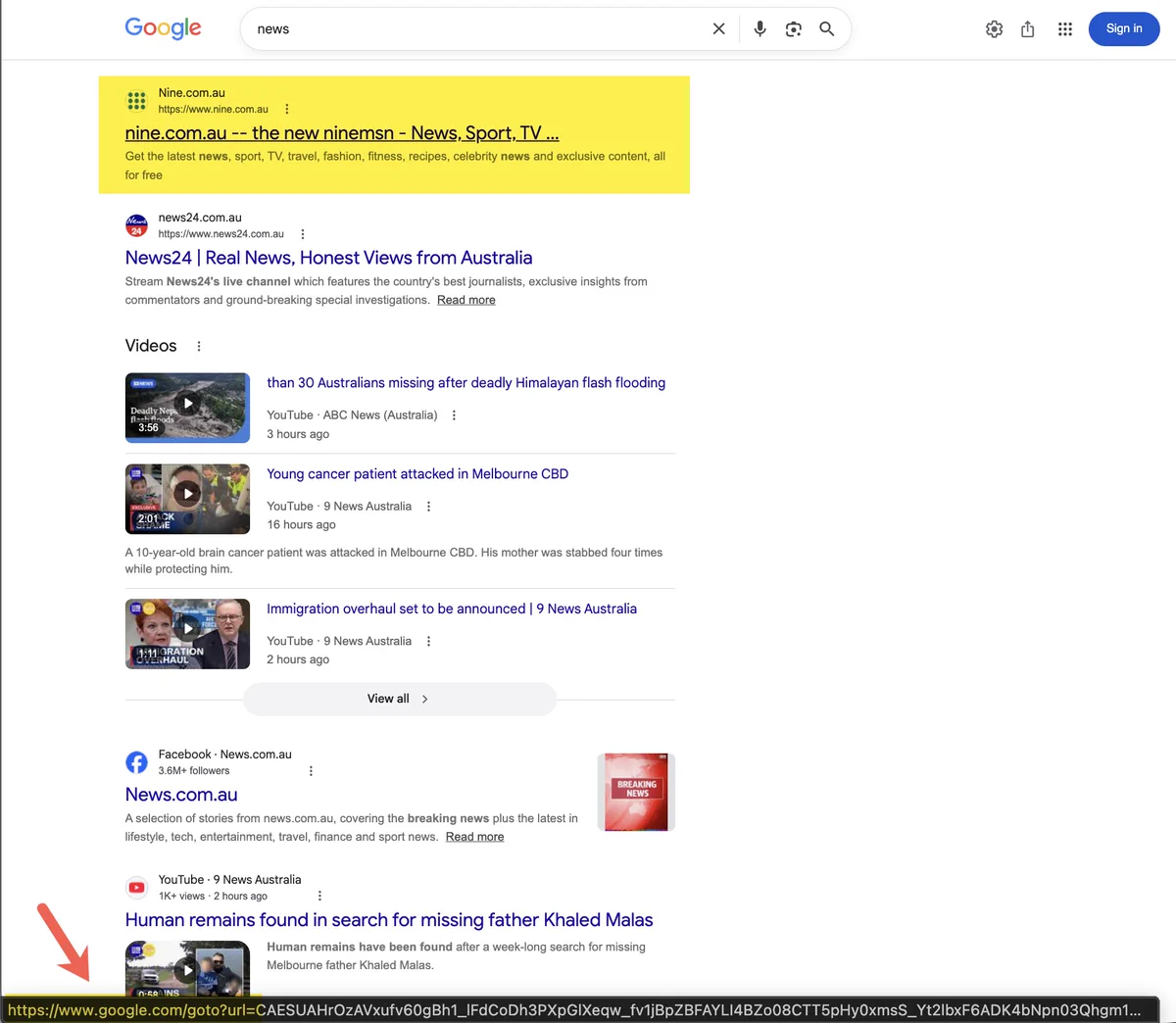The image size is (1176, 1023).
Task: Play the Immigration overhaul video thumbnail
Action: [187, 634]
